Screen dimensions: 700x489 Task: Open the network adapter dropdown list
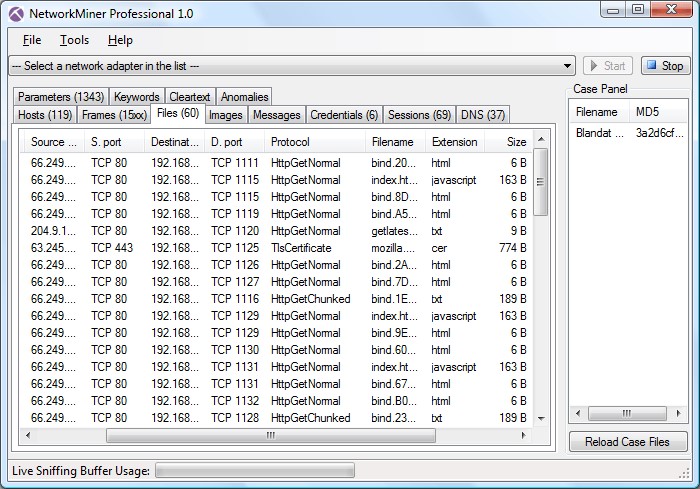tap(567, 66)
